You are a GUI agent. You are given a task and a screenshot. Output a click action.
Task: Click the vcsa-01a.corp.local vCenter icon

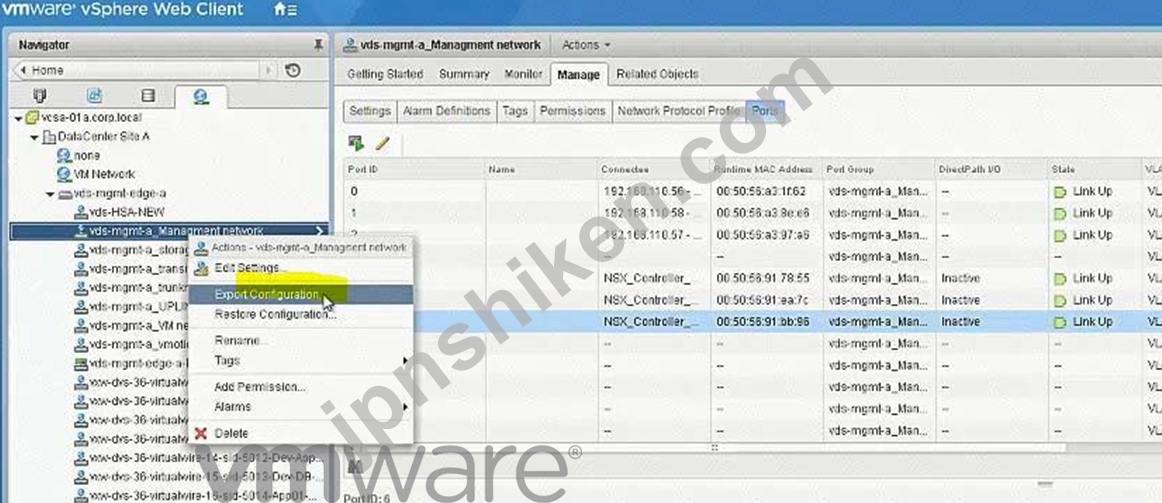pos(31,117)
